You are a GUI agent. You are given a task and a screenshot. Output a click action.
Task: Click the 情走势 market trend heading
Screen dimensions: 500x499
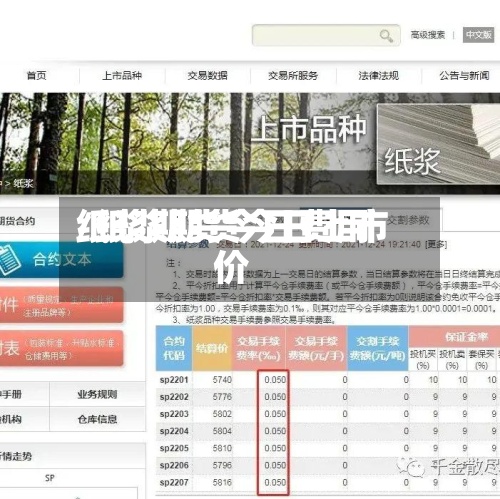[x=16, y=456]
